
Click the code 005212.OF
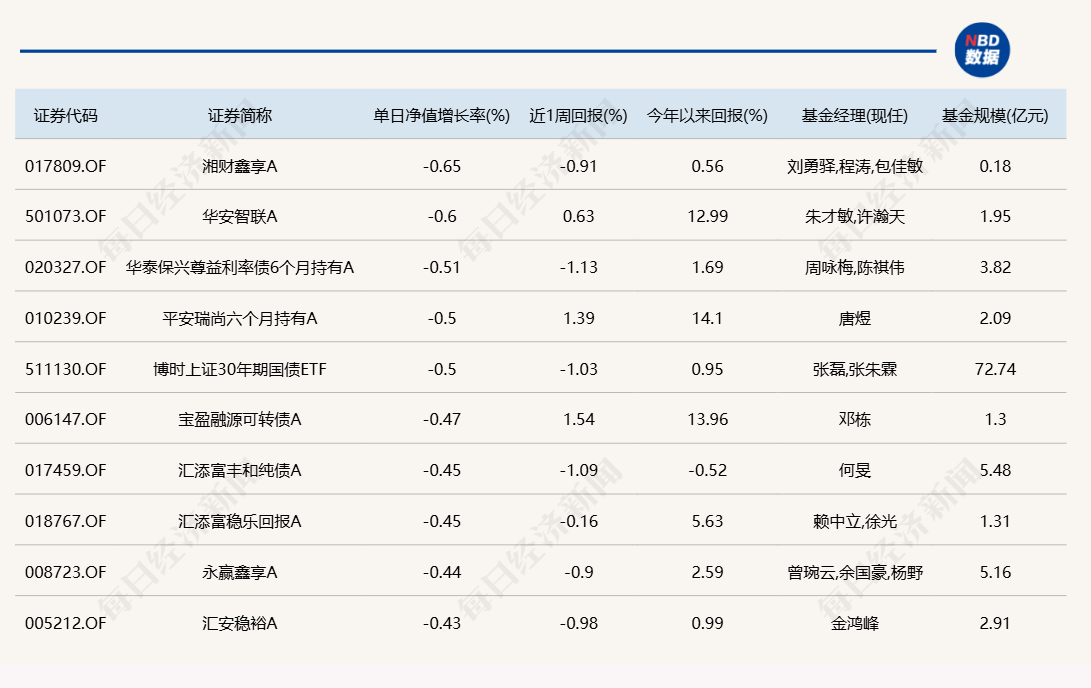(x=65, y=623)
